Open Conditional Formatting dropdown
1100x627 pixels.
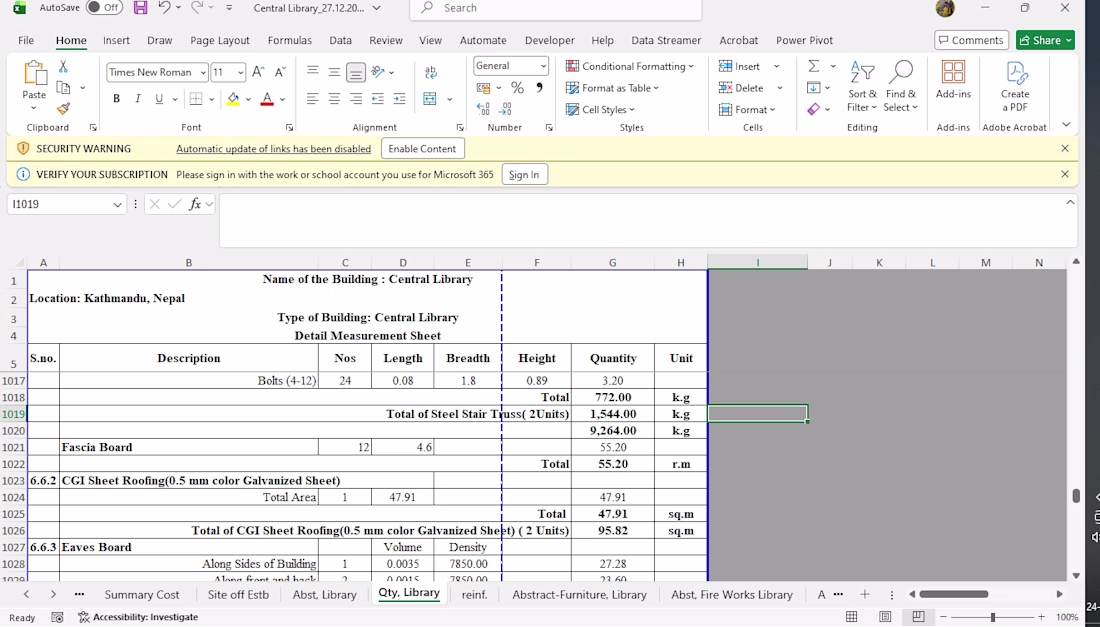click(630, 66)
